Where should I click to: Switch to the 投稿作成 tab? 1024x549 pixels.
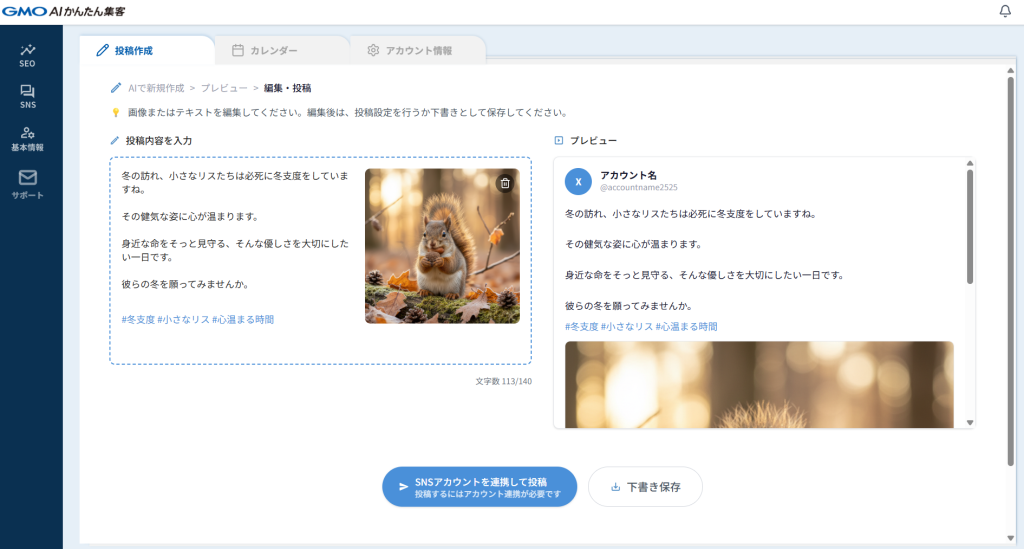133,50
